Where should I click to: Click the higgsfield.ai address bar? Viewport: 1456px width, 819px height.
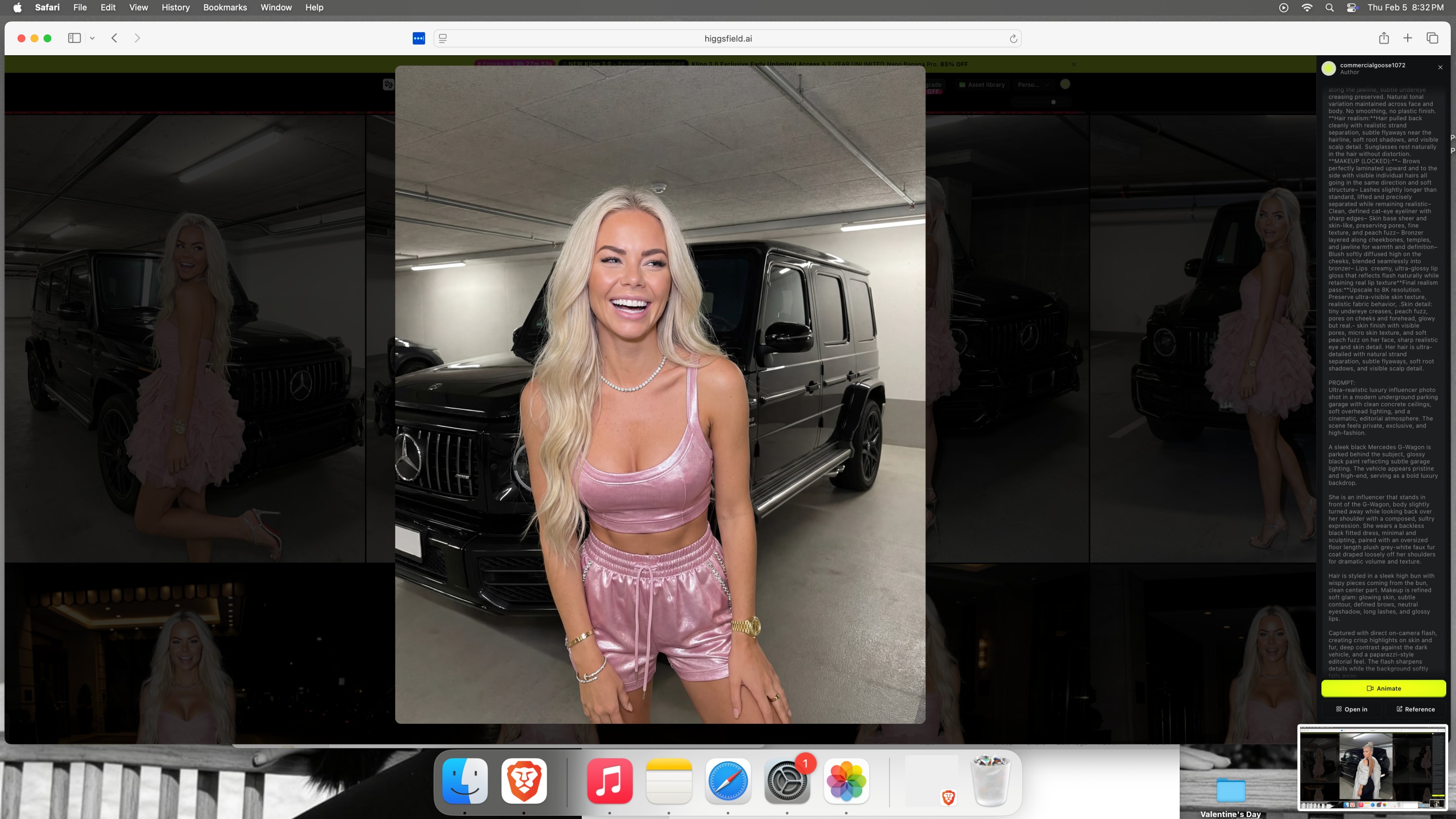coord(728,39)
